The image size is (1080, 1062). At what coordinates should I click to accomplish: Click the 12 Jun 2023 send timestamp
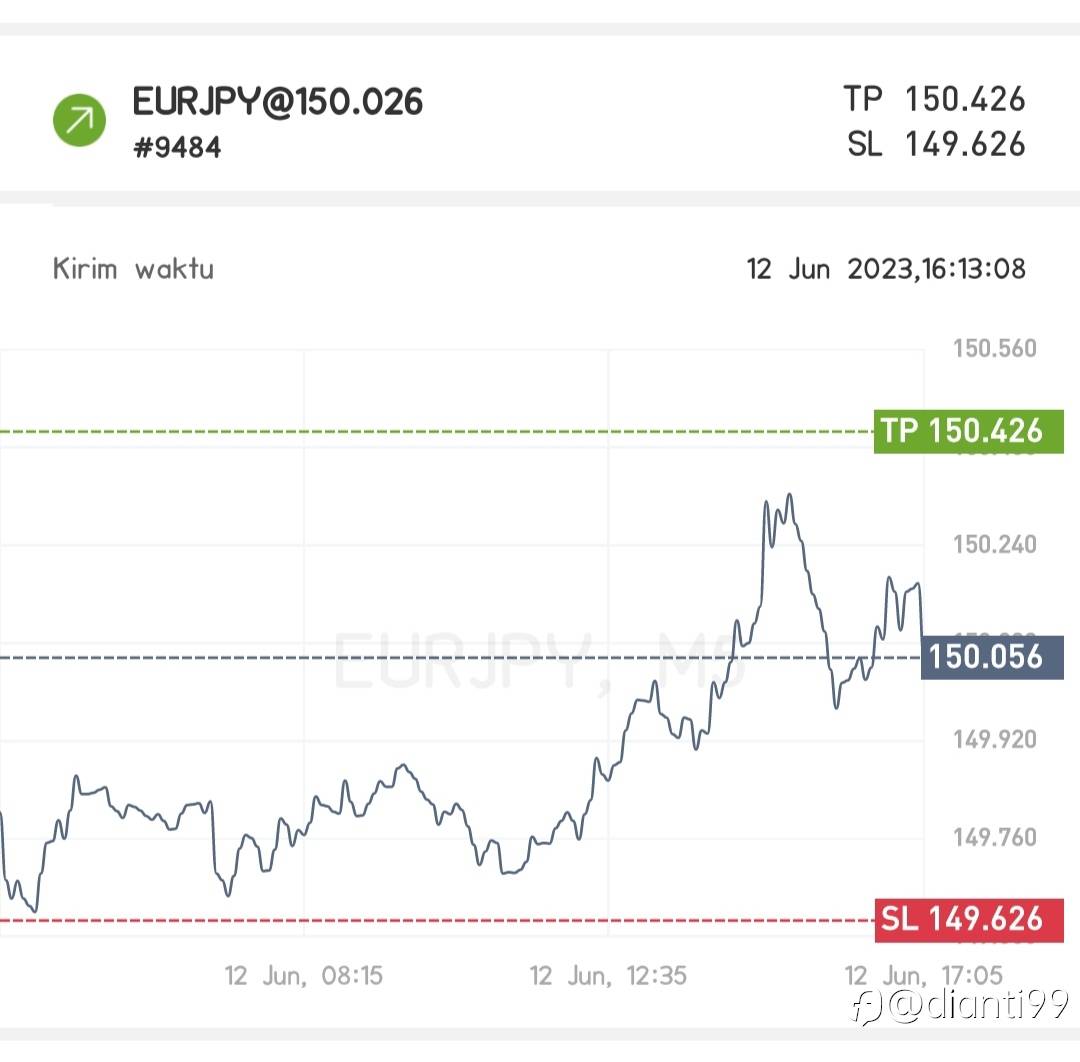[886, 269]
